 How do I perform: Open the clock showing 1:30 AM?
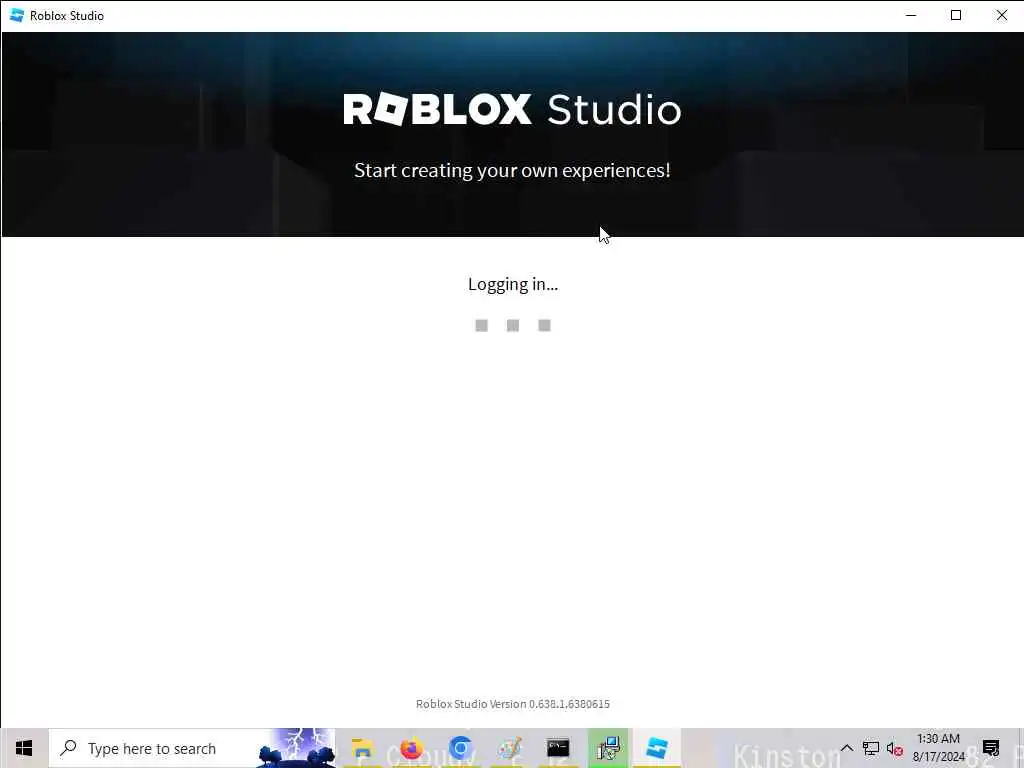pyautogui.click(x=938, y=748)
